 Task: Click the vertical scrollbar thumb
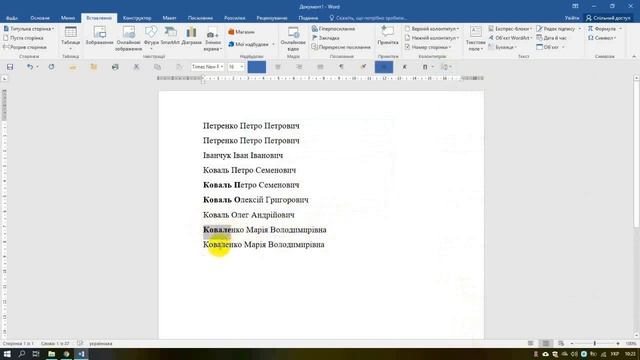637,155
